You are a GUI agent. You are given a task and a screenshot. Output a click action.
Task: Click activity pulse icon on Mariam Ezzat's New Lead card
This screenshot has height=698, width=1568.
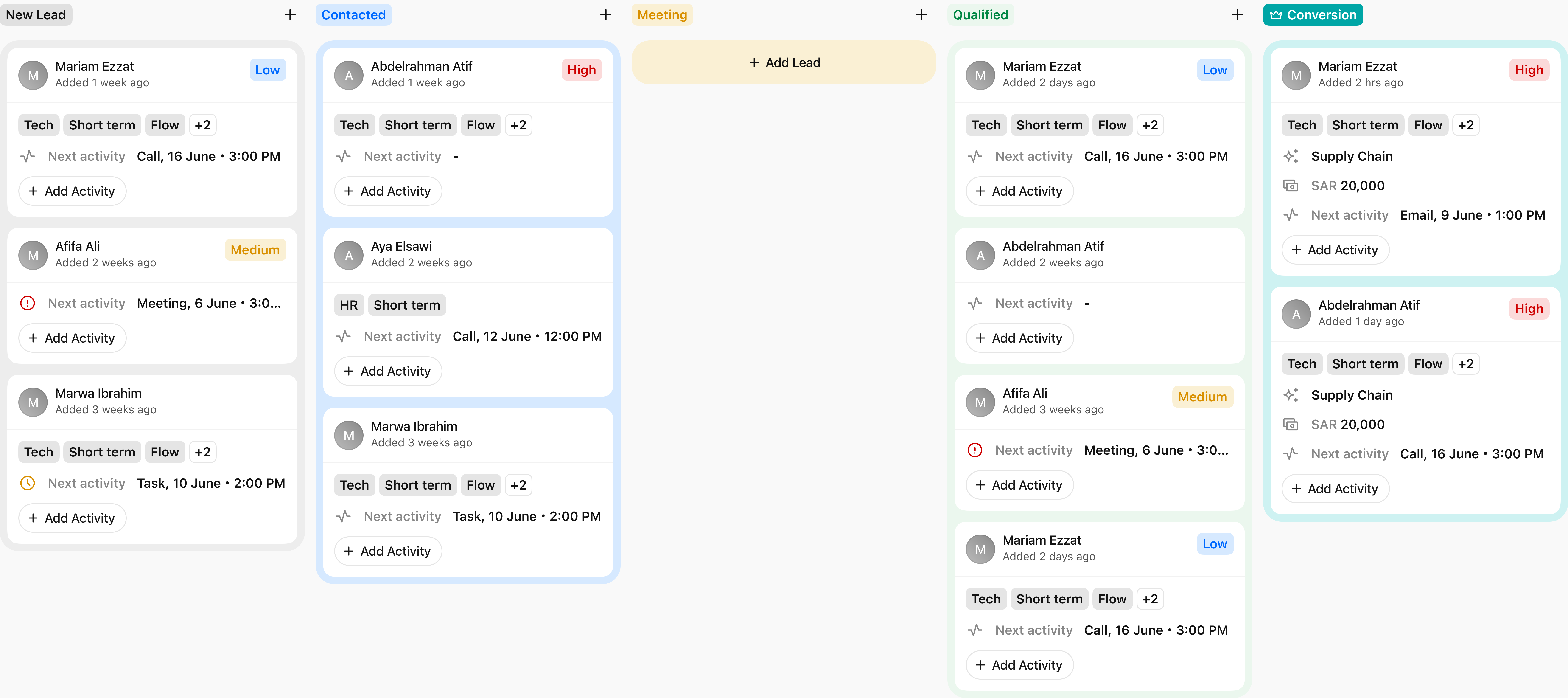27,157
